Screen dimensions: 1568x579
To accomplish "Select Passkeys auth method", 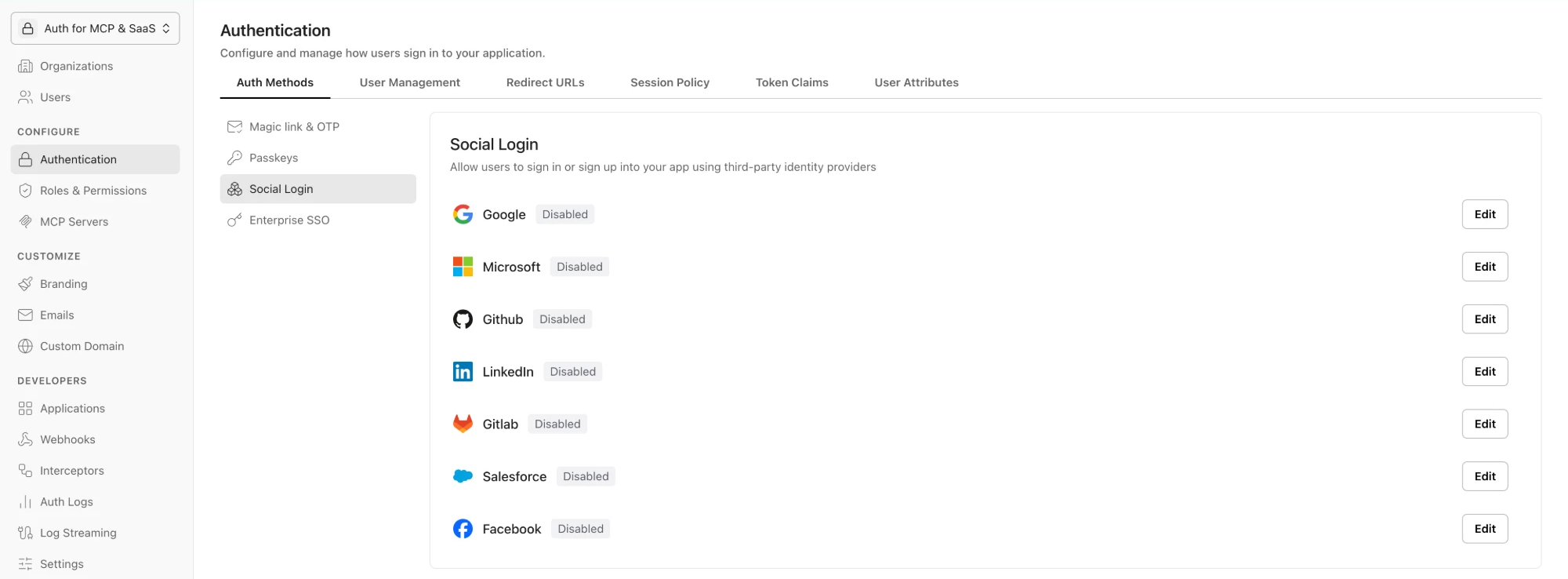I will [318, 158].
